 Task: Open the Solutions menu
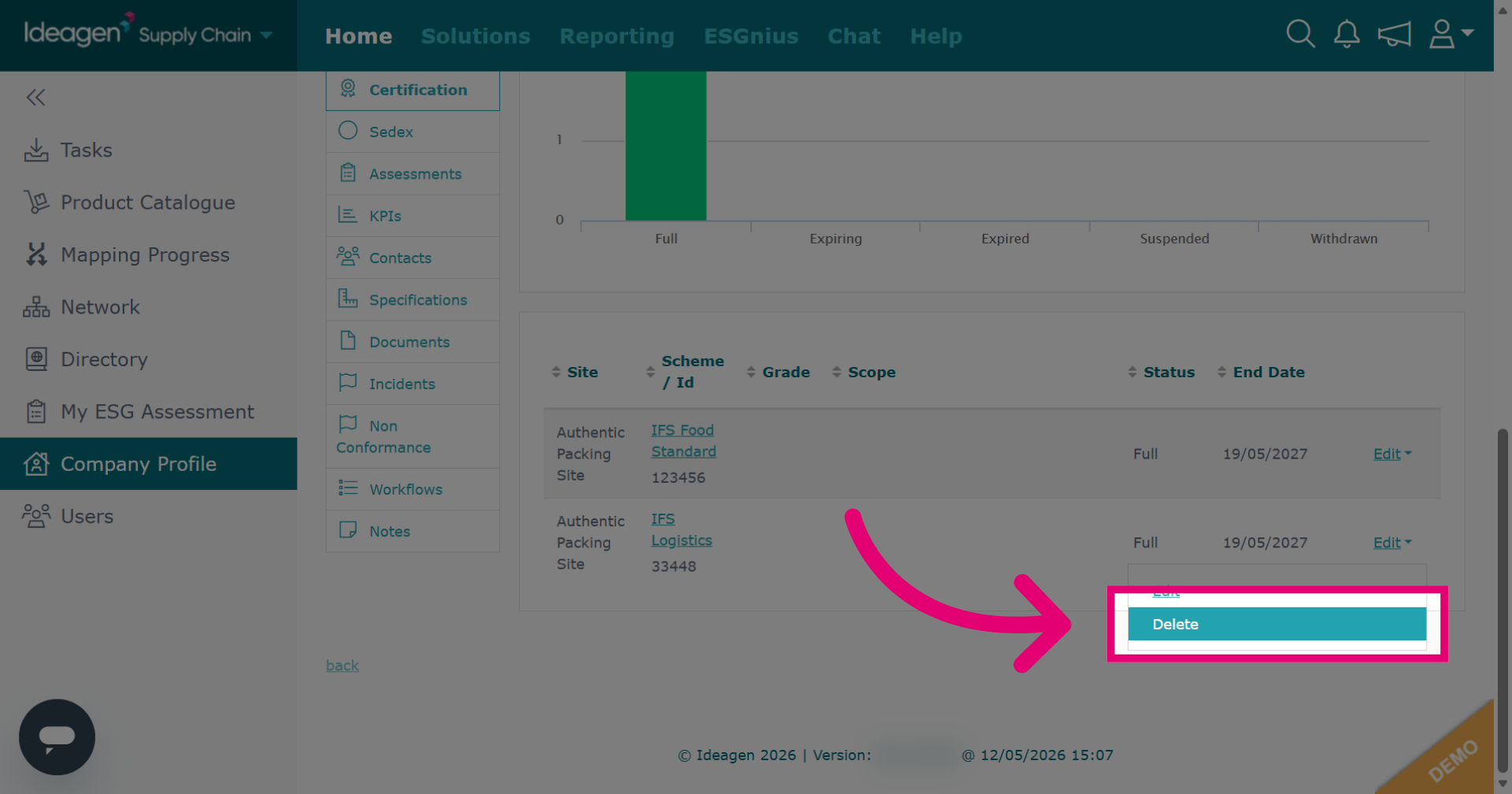pyautogui.click(x=476, y=36)
